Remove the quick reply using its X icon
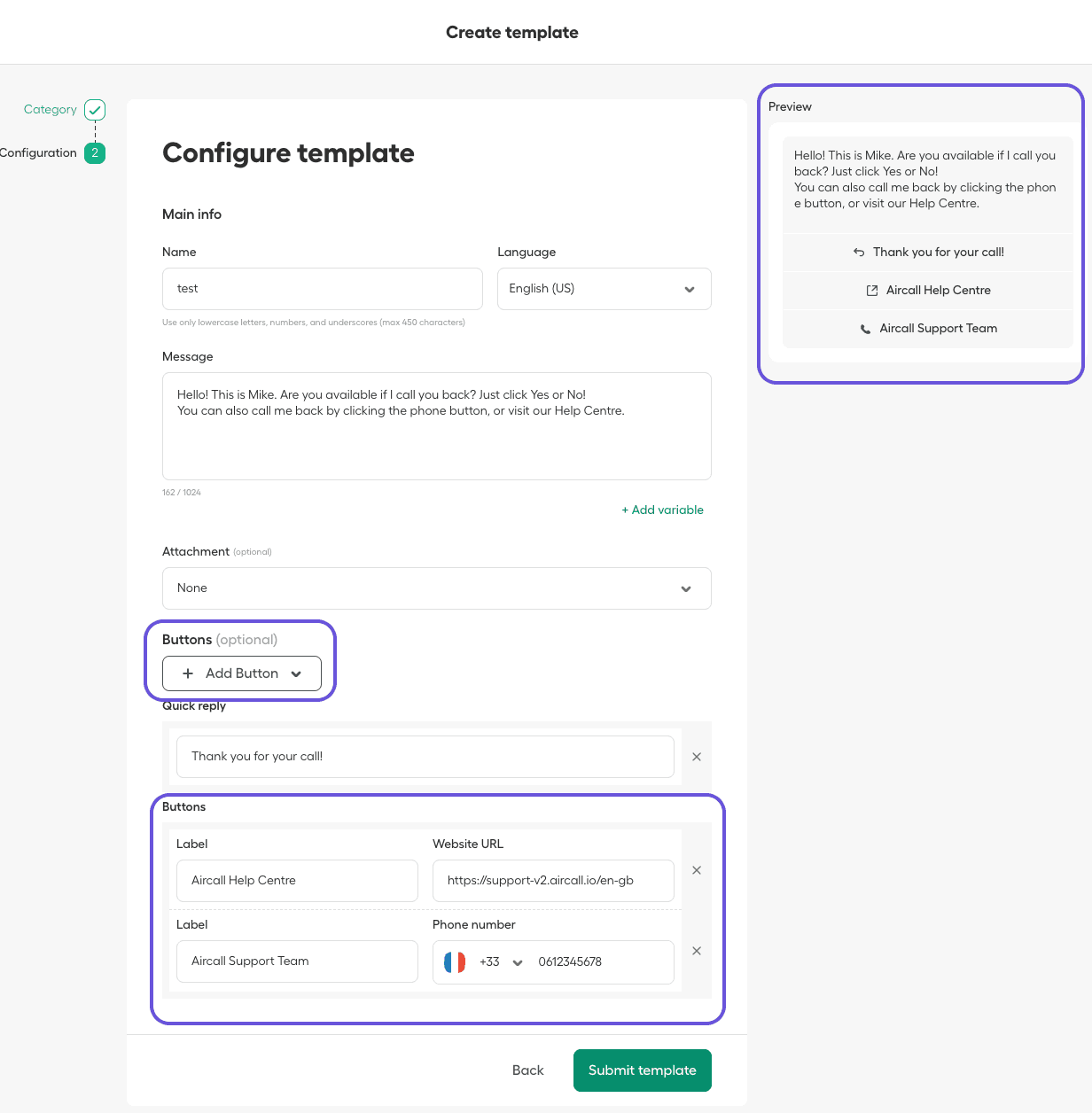Screen dimensions: 1092x1113 point(696,757)
